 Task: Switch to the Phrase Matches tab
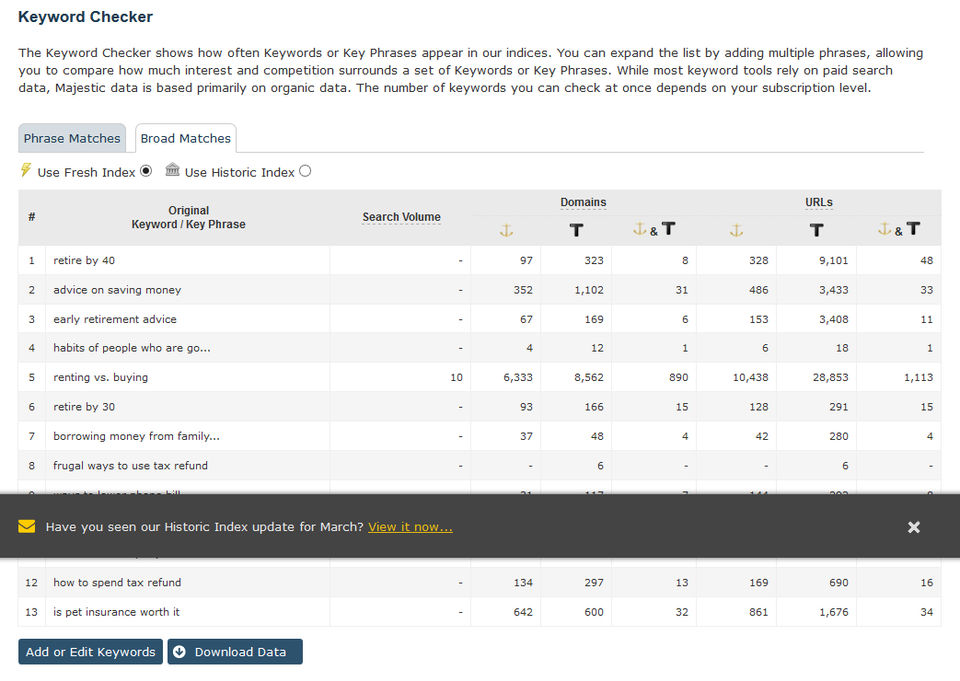click(x=72, y=138)
